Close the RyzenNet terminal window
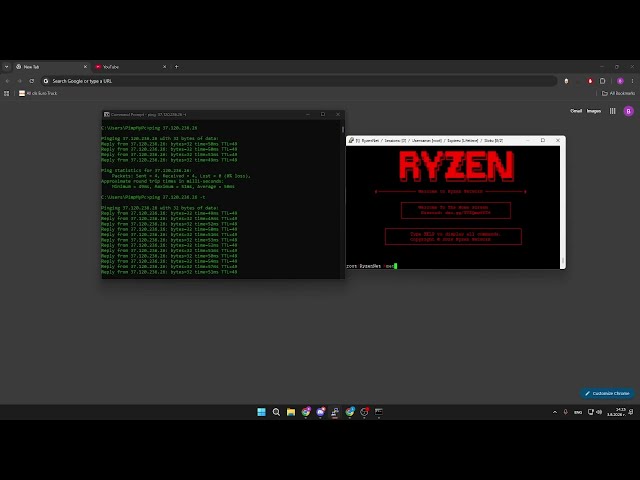 [558, 140]
